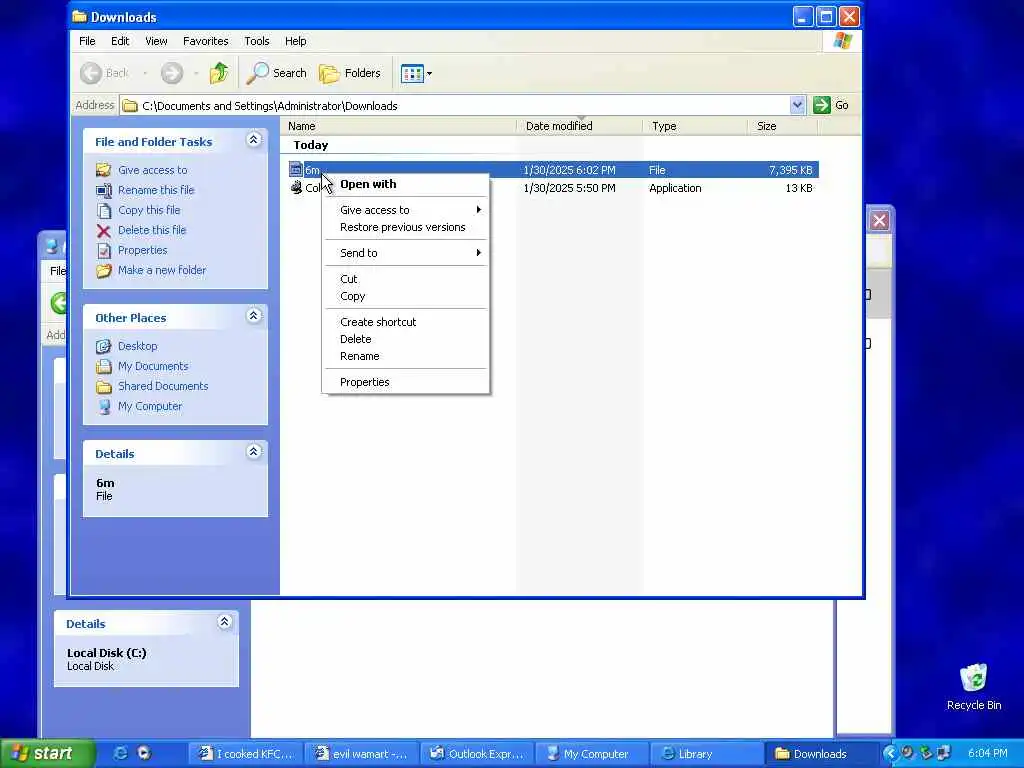Expand hidden system tray icons arrow
The height and width of the screenshot is (768, 1024).
point(889,754)
